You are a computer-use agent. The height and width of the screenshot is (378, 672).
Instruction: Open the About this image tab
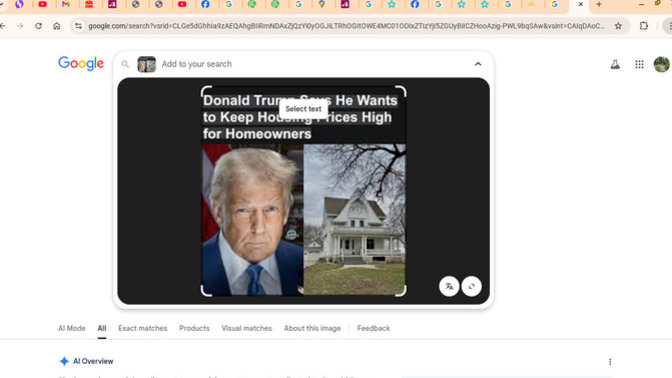[x=312, y=328]
